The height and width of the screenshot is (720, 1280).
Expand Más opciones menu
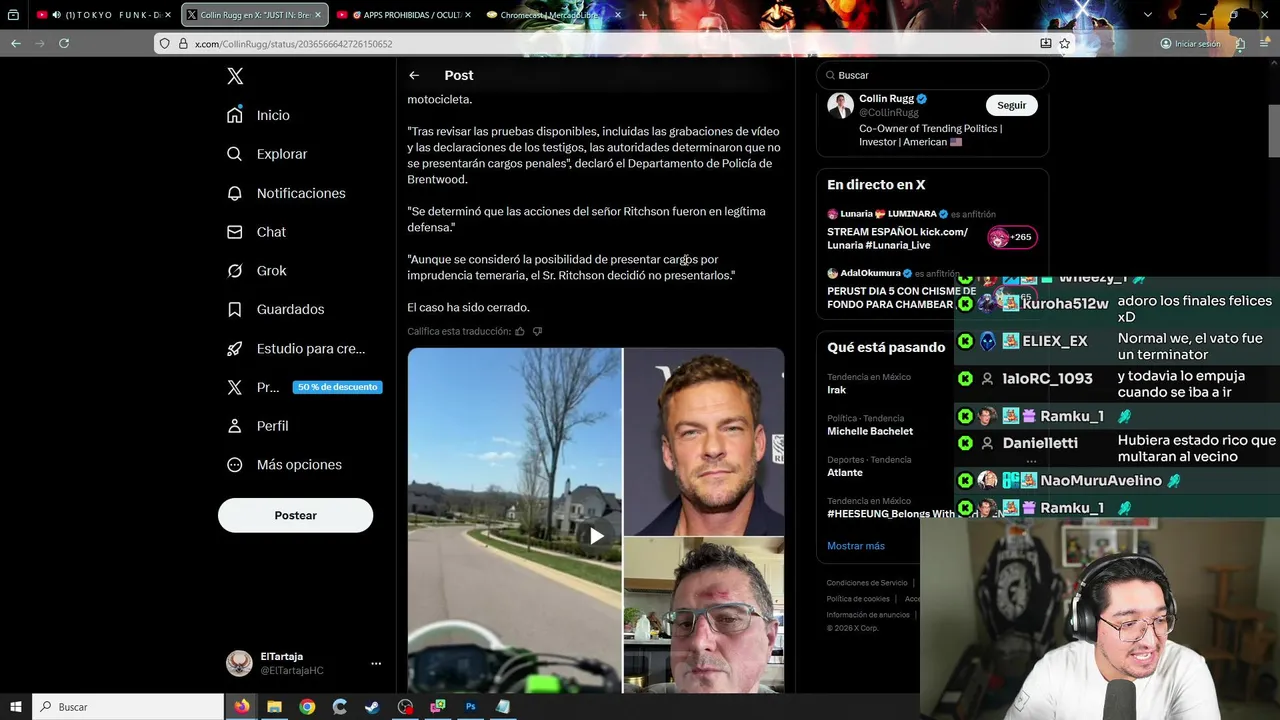tap(284, 465)
